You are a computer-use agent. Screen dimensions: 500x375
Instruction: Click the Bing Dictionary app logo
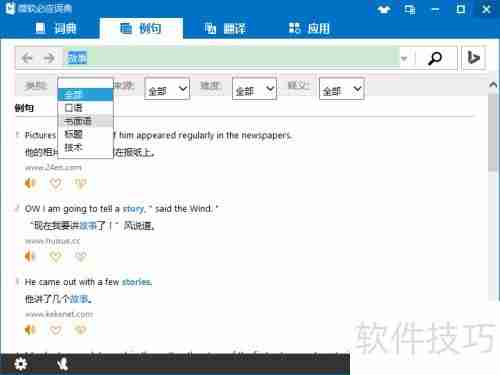[11, 8]
